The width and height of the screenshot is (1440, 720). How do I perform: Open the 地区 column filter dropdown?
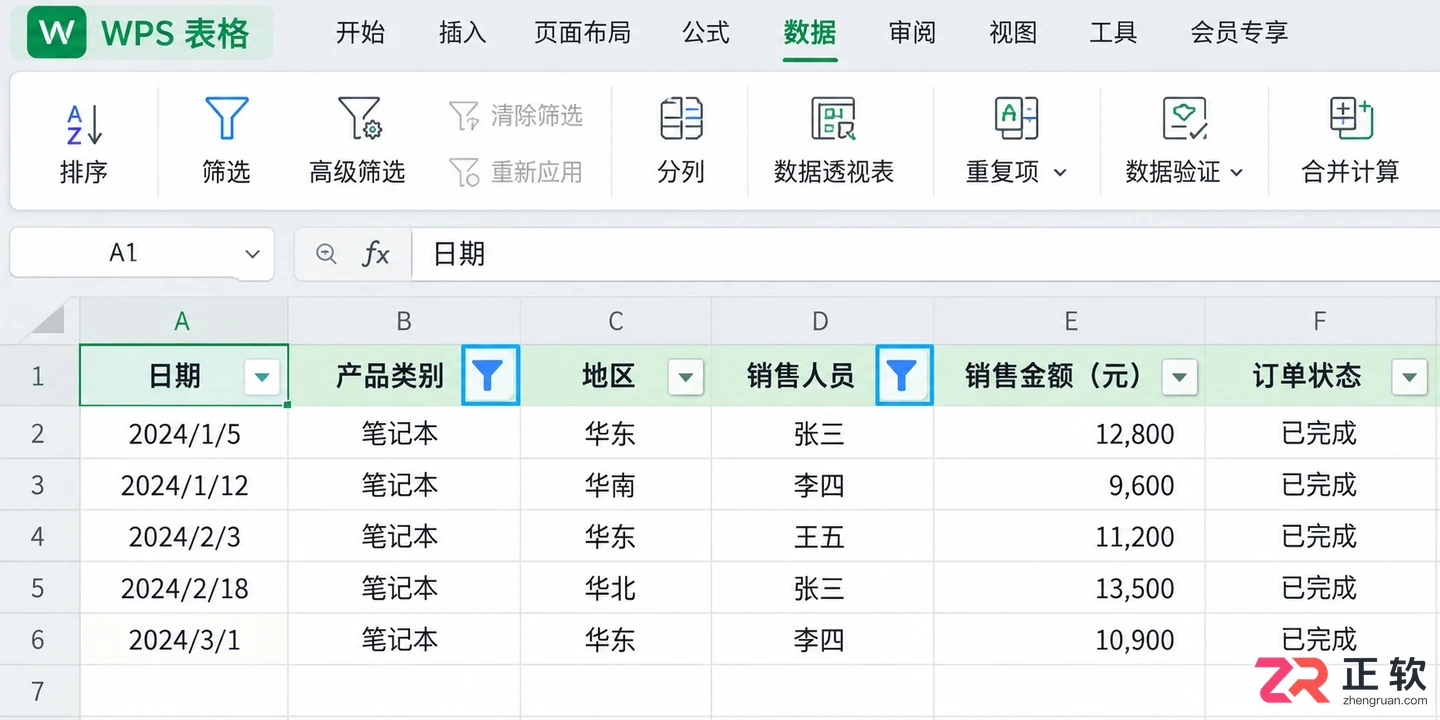tap(685, 377)
